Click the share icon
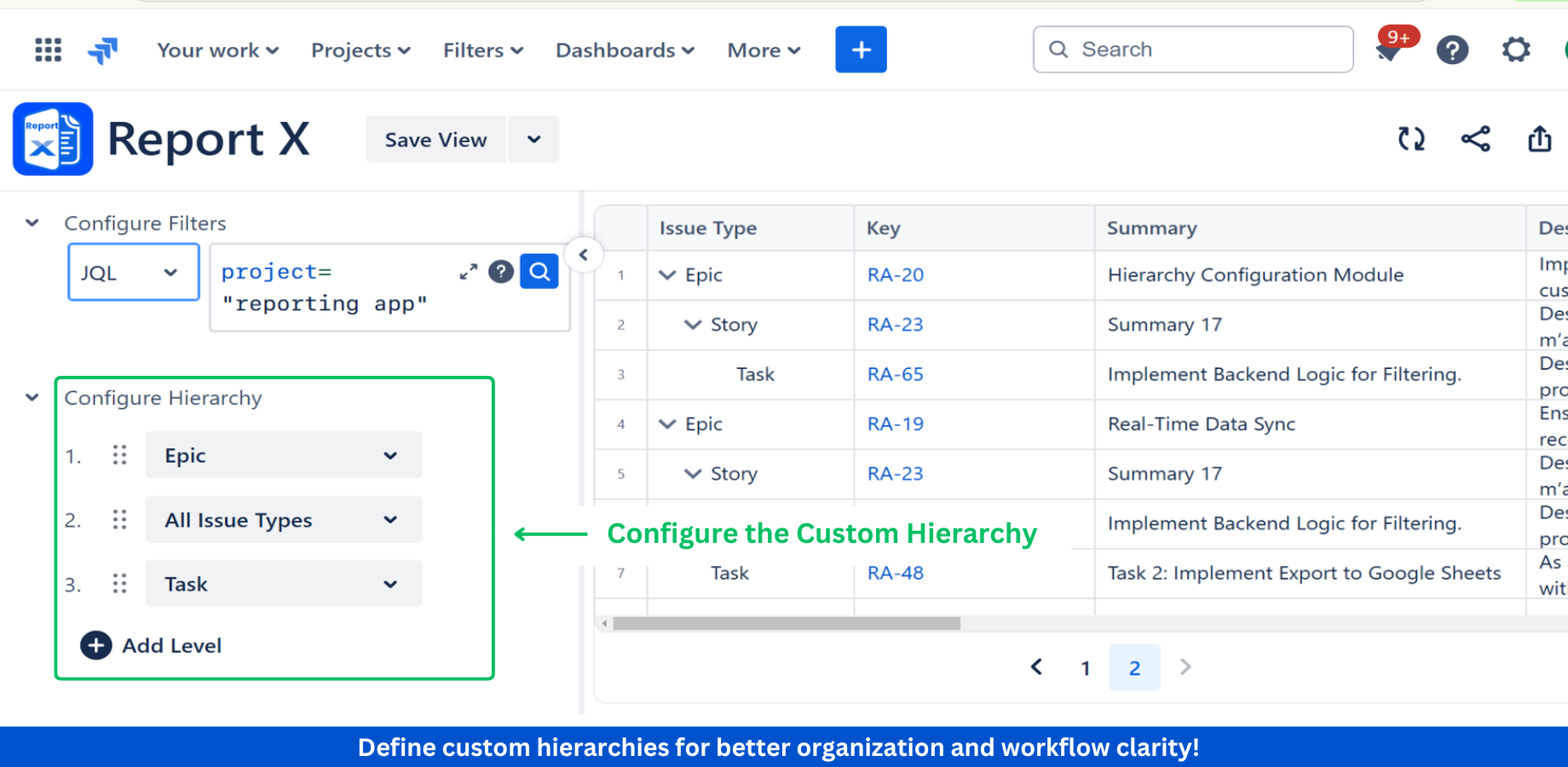This screenshot has height=767, width=1568. (1476, 139)
